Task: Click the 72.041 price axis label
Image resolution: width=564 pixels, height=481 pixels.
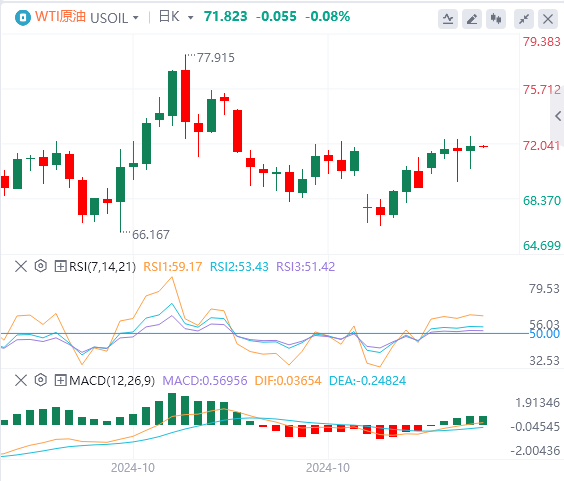Action: click(542, 146)
